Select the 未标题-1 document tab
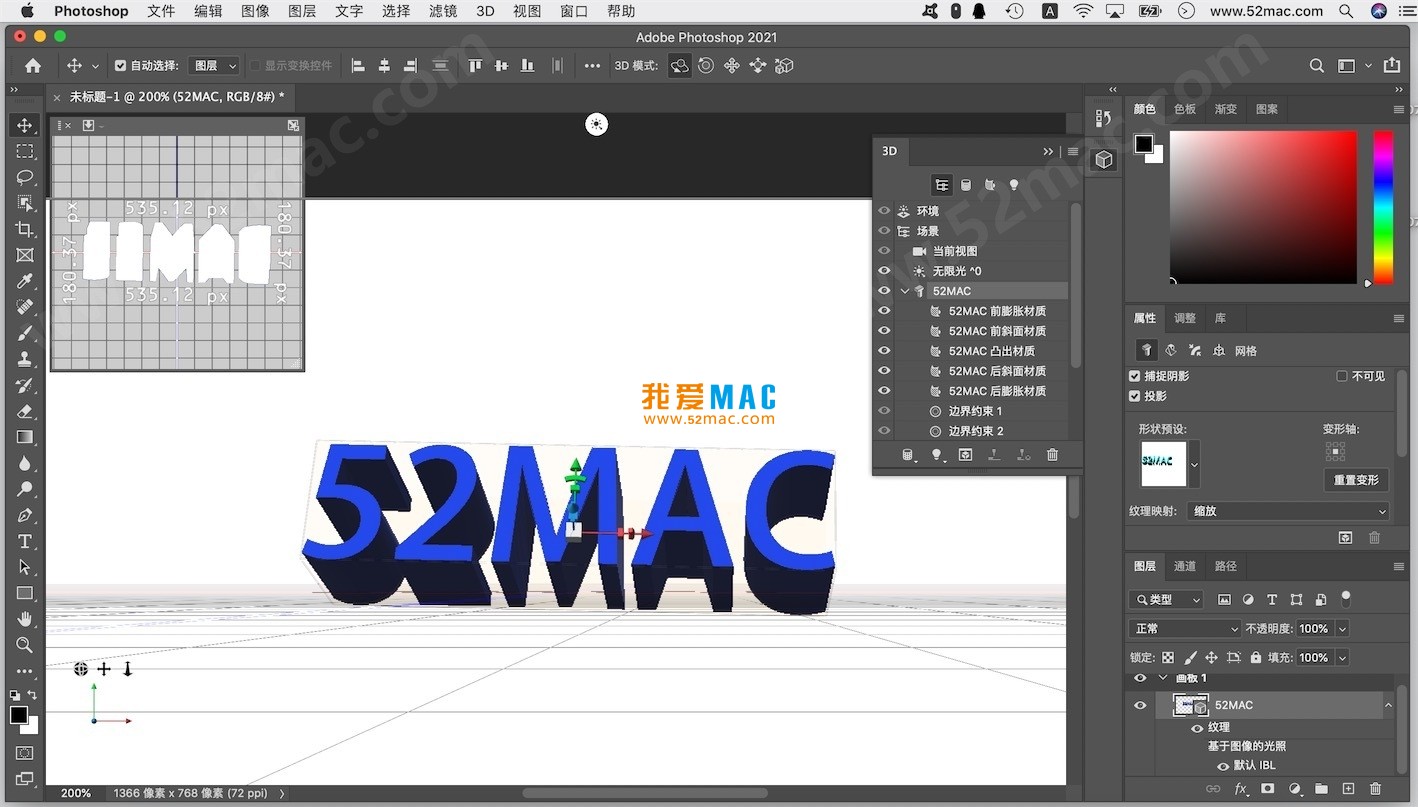This screenshot has width=1418, height=807. coord(176,97)
